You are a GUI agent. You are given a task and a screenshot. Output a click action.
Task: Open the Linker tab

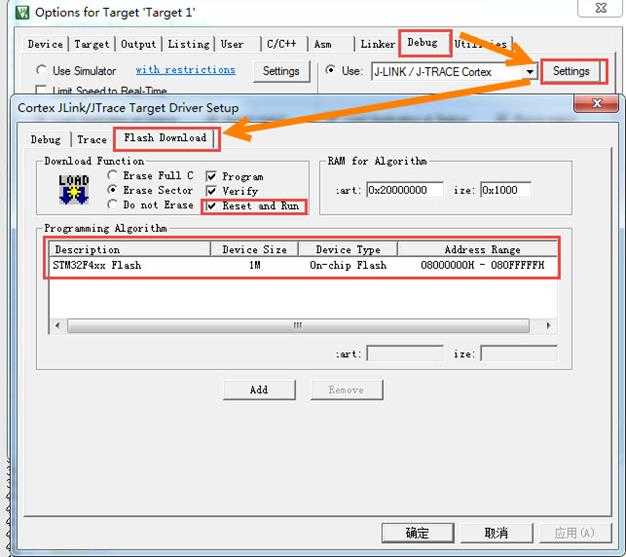click(378, 44)
